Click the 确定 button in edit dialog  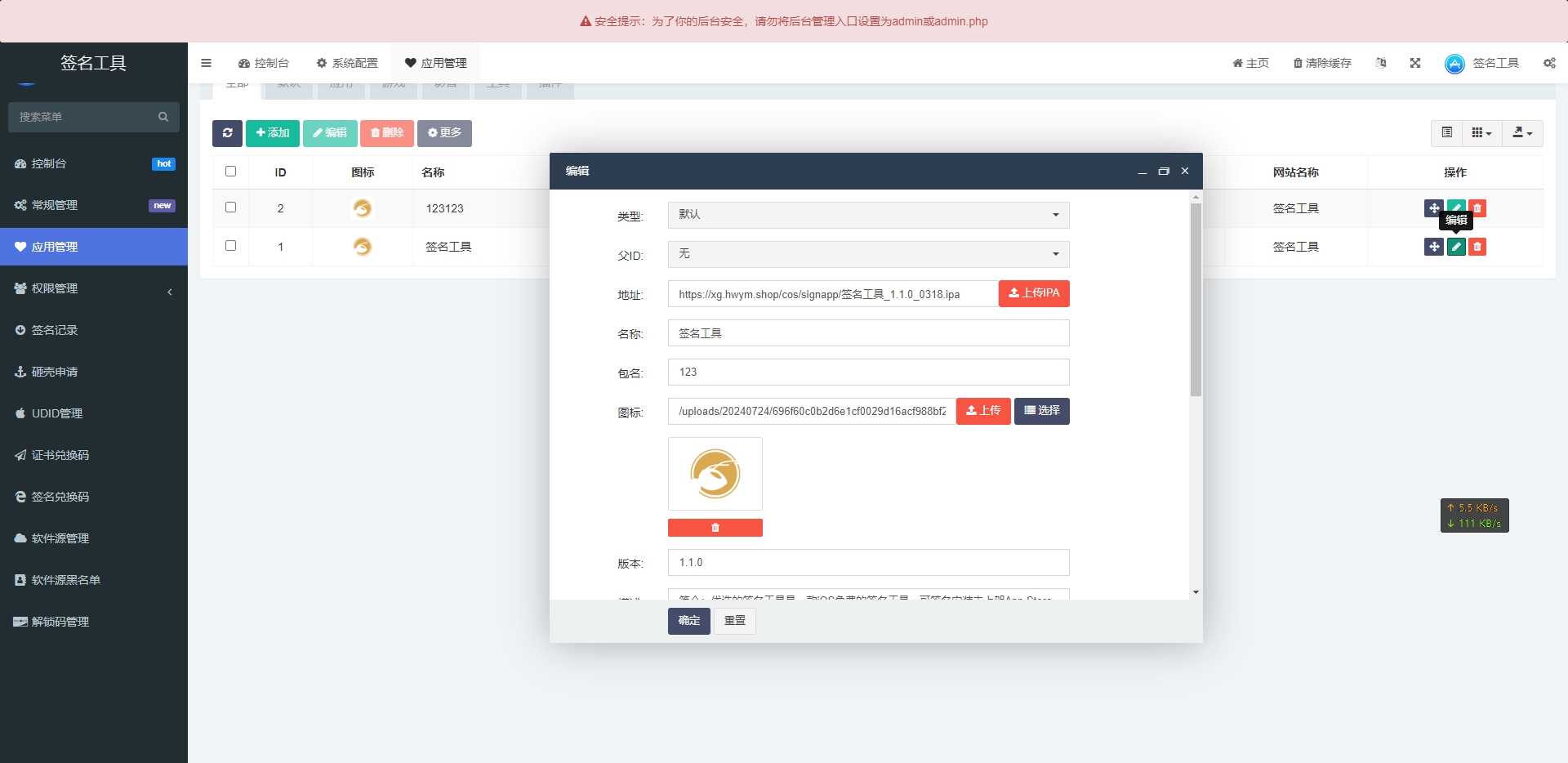point(688,621)
